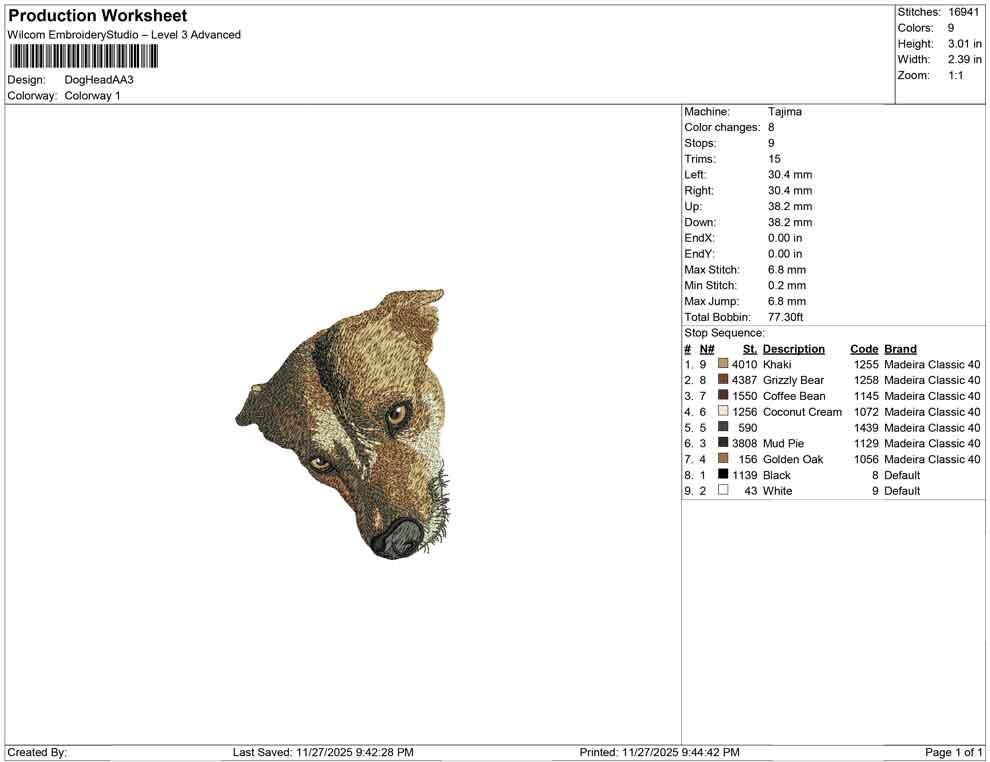This screenshot has width=990, height=762.
Task: Select the Coconut Cream color swatch
Action: pyautogui.click(x=723, y=412)
